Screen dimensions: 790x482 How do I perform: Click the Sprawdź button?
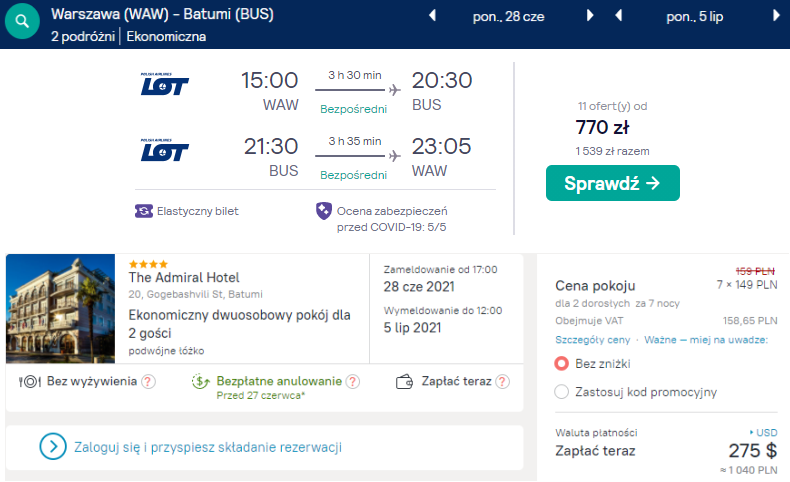point(613,183)
